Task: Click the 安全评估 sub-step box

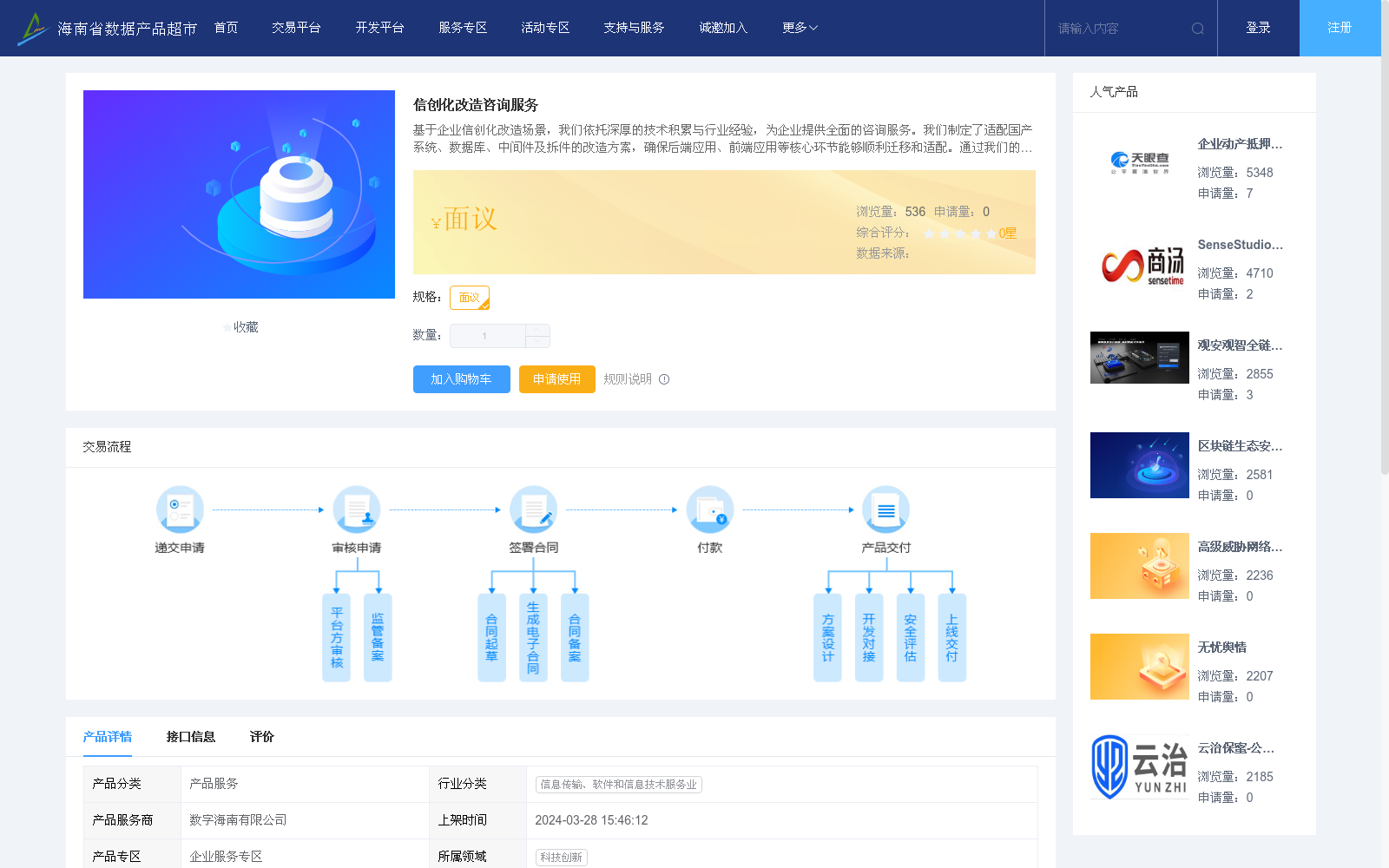Action: point(911,637)
